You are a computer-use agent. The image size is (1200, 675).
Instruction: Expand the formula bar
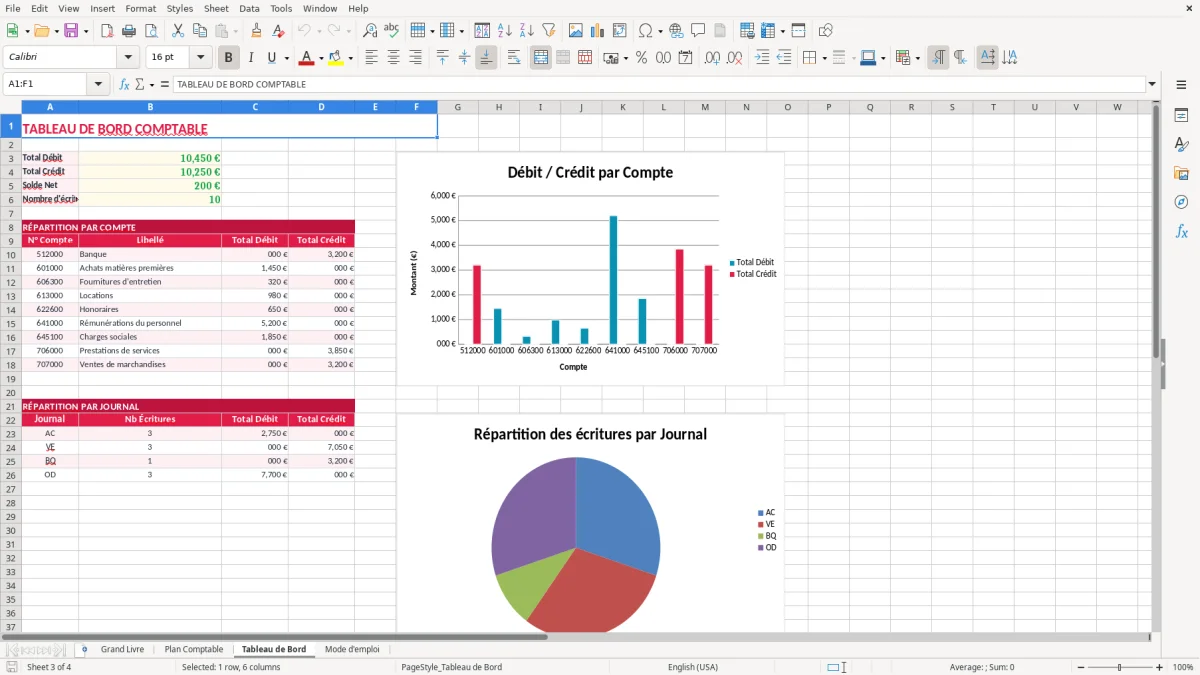[x=1152, y=84]
